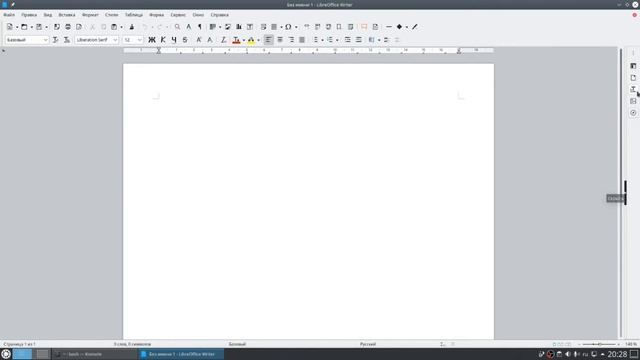Click the Paste icon
This screenshot has height=360, width=640.
pyautogui.click(x=114, y=27)
